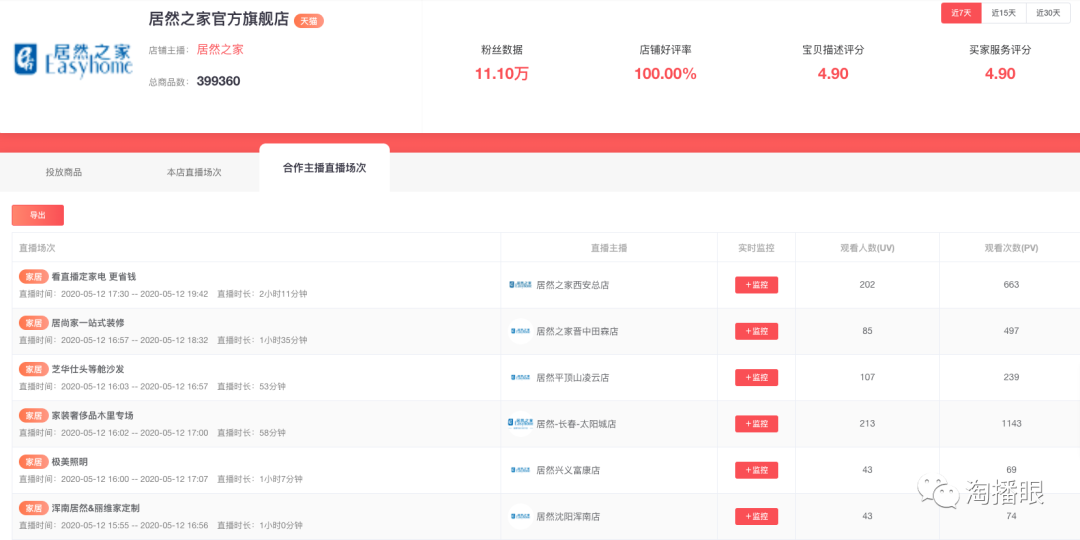Click UV value 213
Screen dimensions: 1080x540
point(867,424)
